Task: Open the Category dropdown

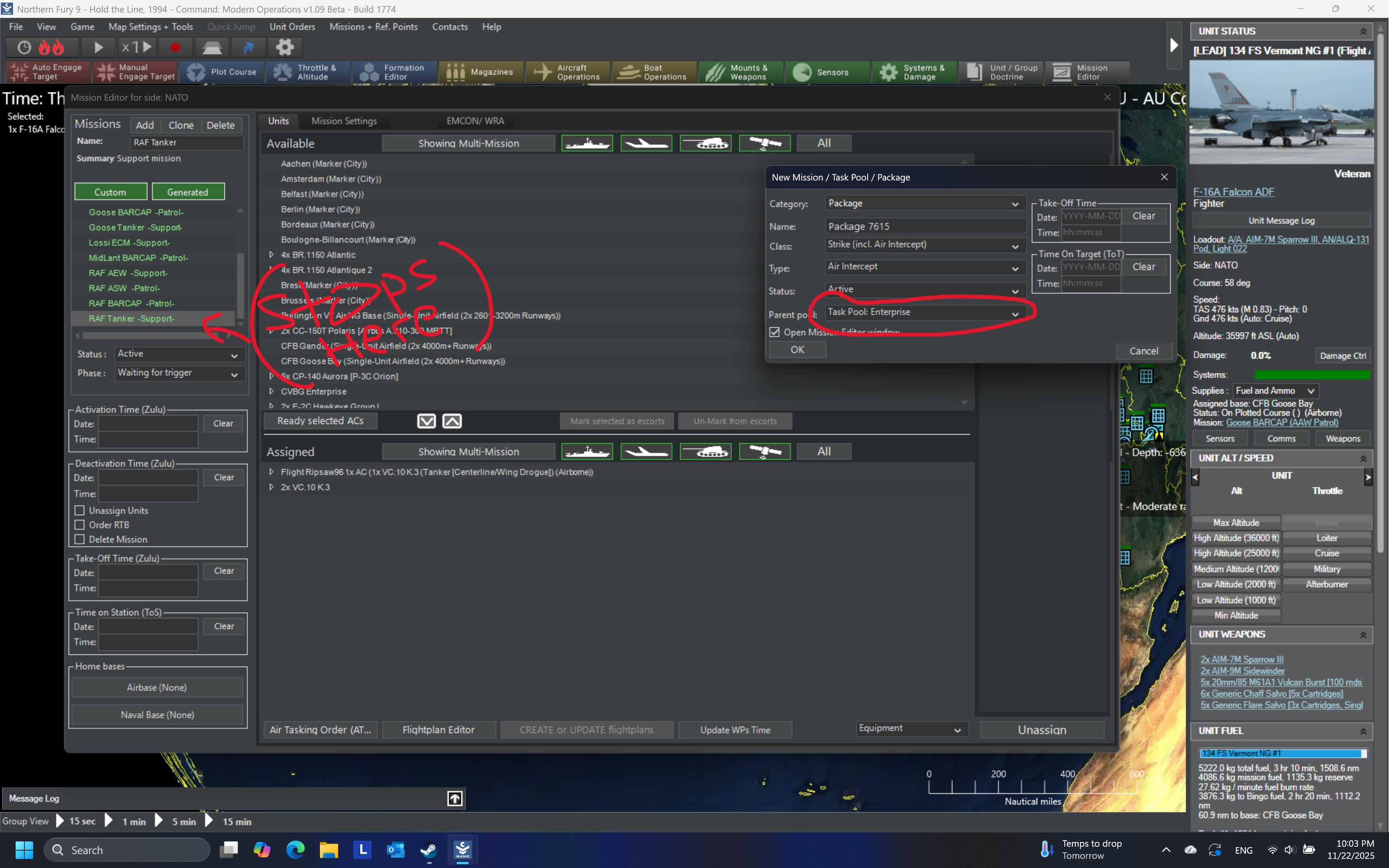Action: (x=925, y=203)
